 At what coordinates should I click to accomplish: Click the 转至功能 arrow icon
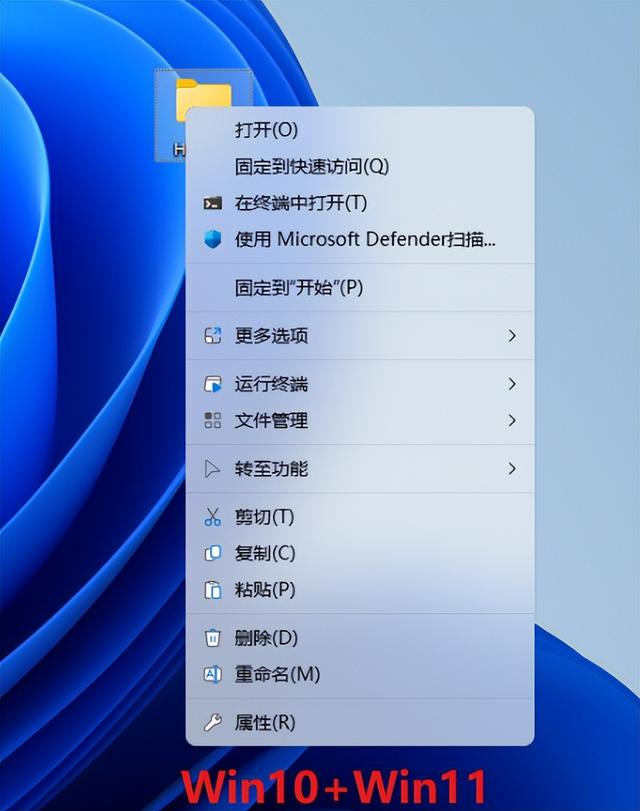point(212,469)
